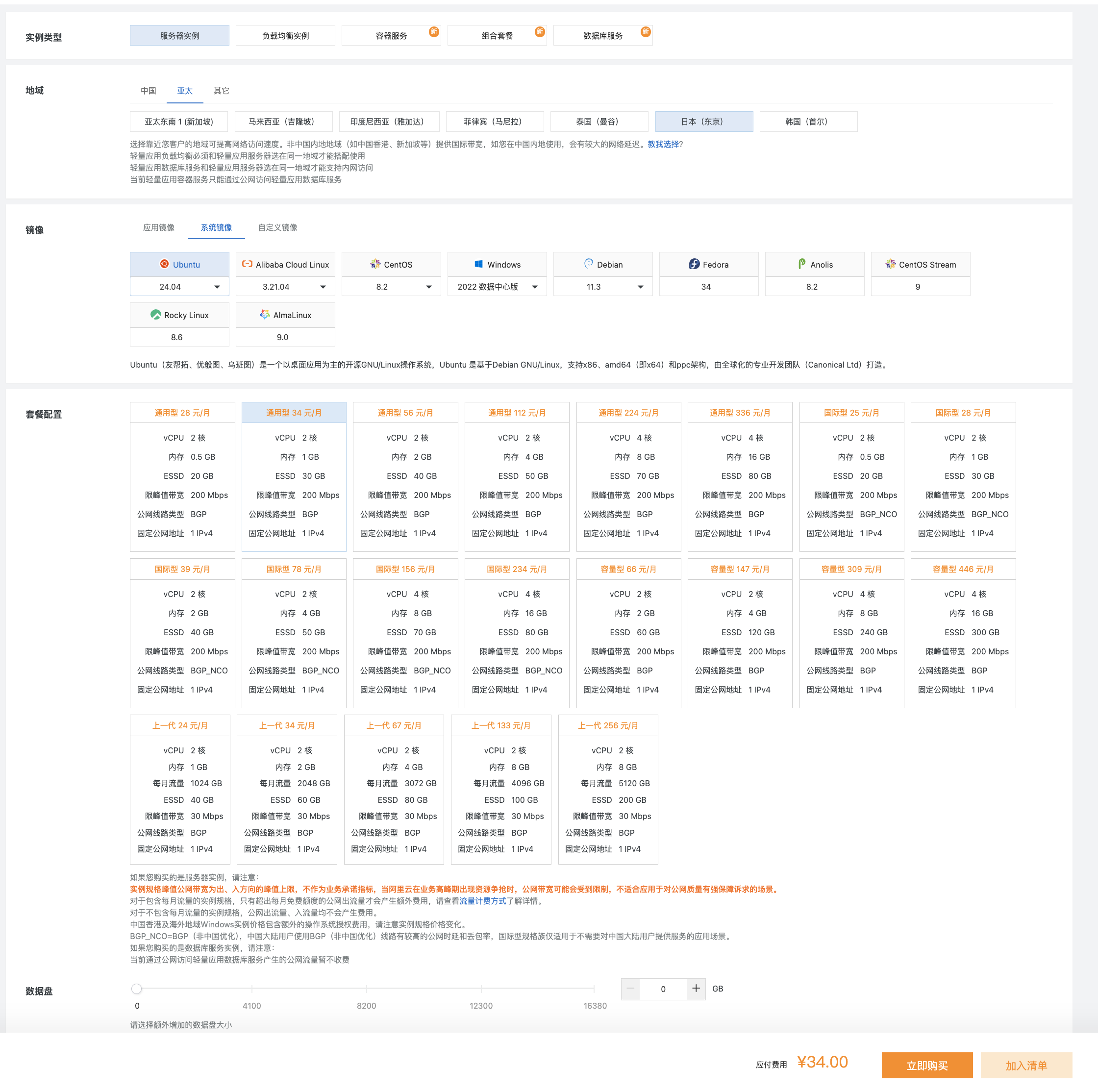Choose region 菲律宾（马尼拉）
Screen dimensions: 1098x1092
[x=495, y=122]
